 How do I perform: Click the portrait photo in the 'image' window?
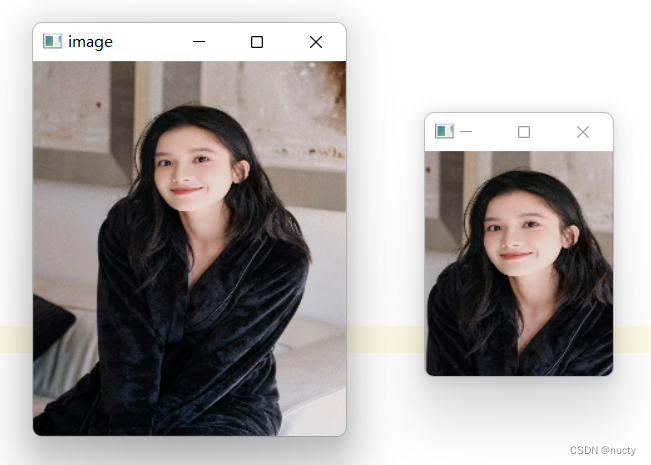189,248
